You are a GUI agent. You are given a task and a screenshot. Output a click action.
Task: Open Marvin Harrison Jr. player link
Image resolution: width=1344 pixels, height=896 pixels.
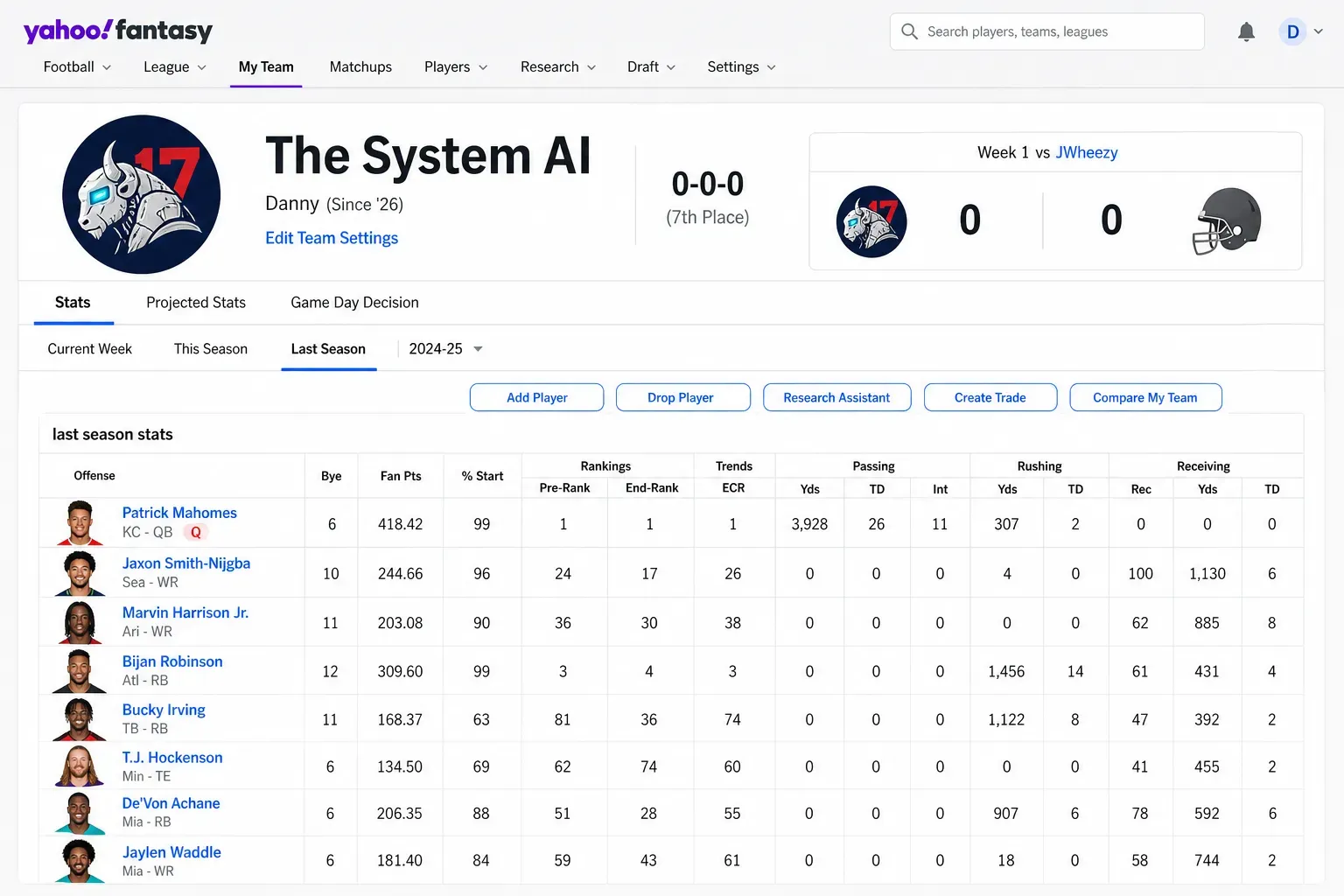(185, 612)
